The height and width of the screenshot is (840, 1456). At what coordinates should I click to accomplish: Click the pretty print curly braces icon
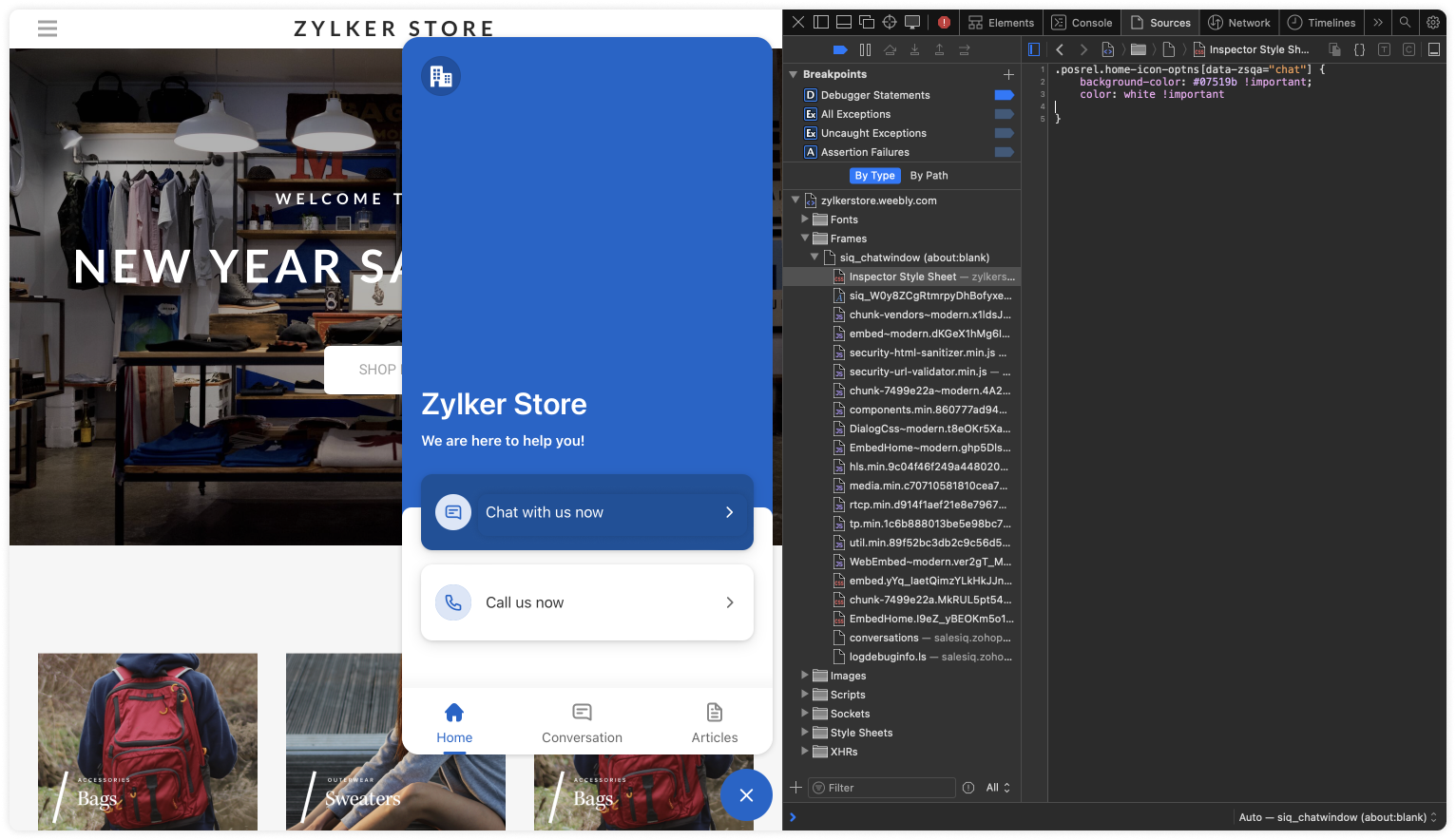(x=1359, y=49)
